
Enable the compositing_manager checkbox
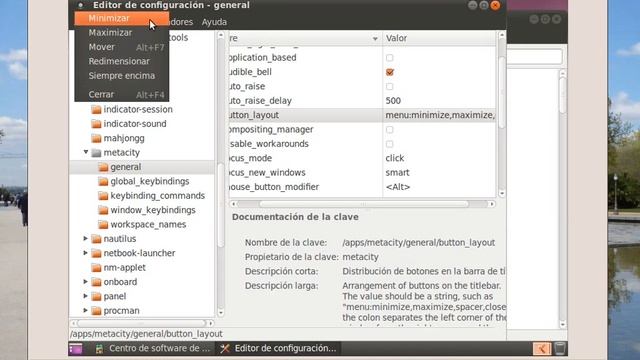[390, 129]
